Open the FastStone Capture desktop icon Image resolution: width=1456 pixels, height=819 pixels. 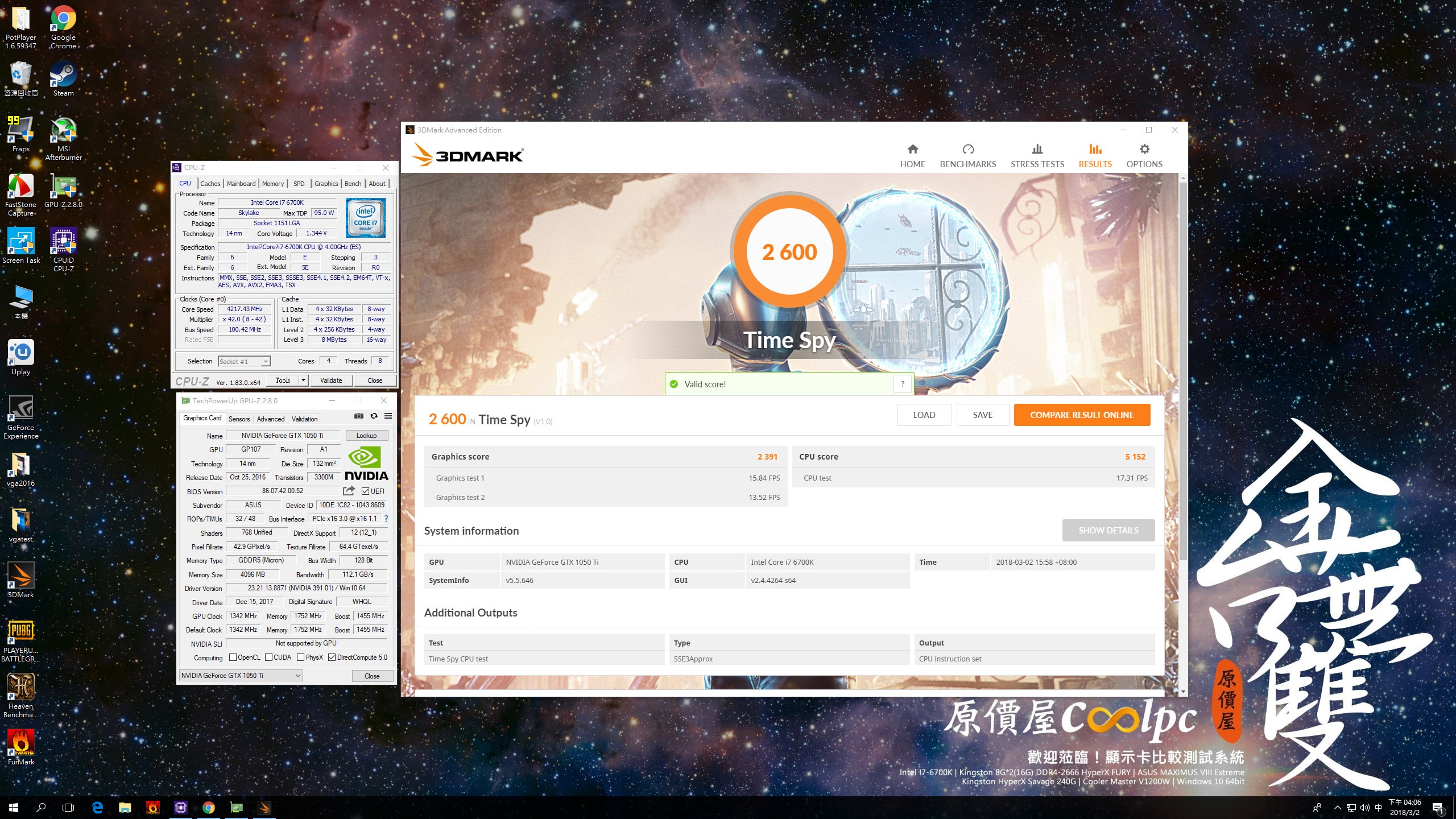coord(21,195)
